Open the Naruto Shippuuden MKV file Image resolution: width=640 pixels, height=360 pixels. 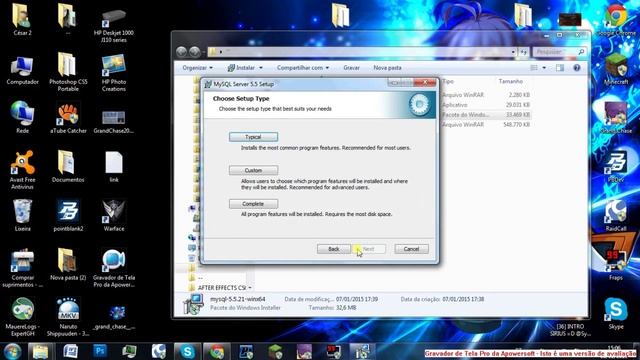[68, 316]
